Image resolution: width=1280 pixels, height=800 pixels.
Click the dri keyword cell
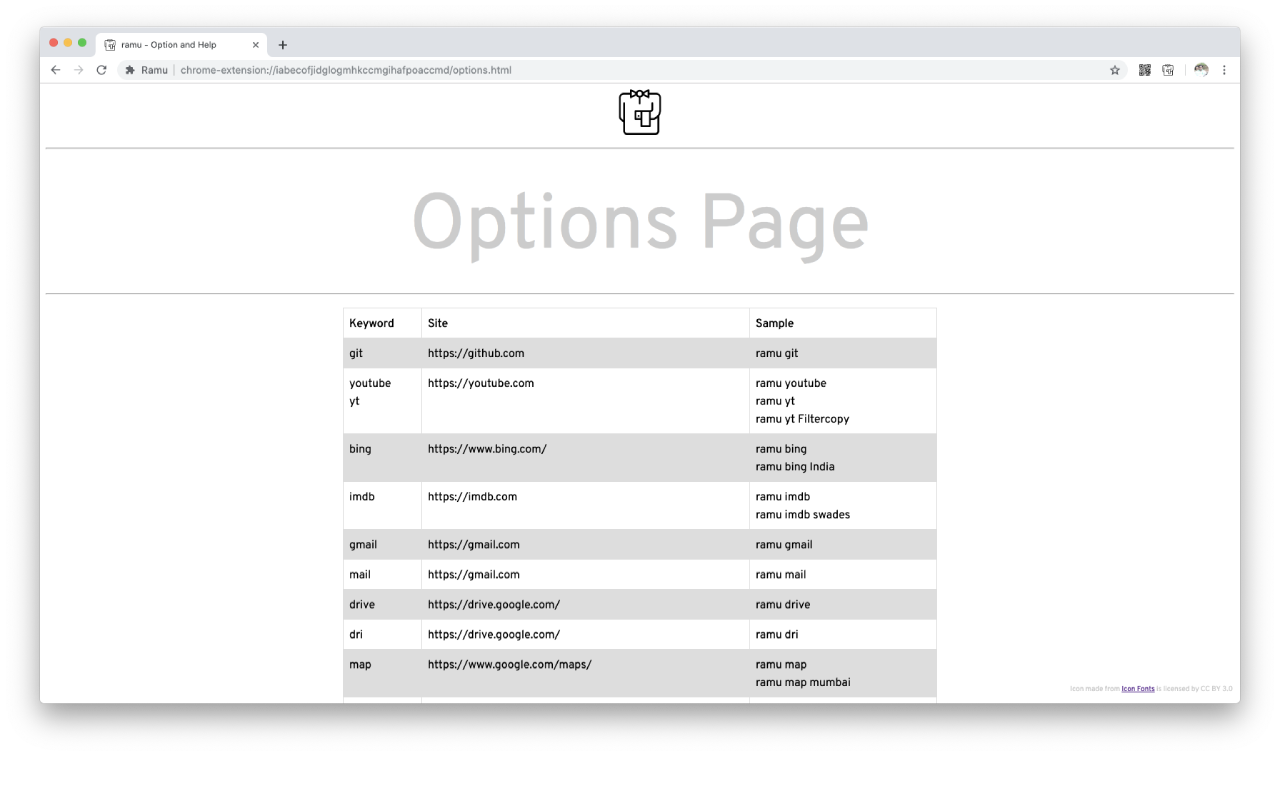pos(382,635)
